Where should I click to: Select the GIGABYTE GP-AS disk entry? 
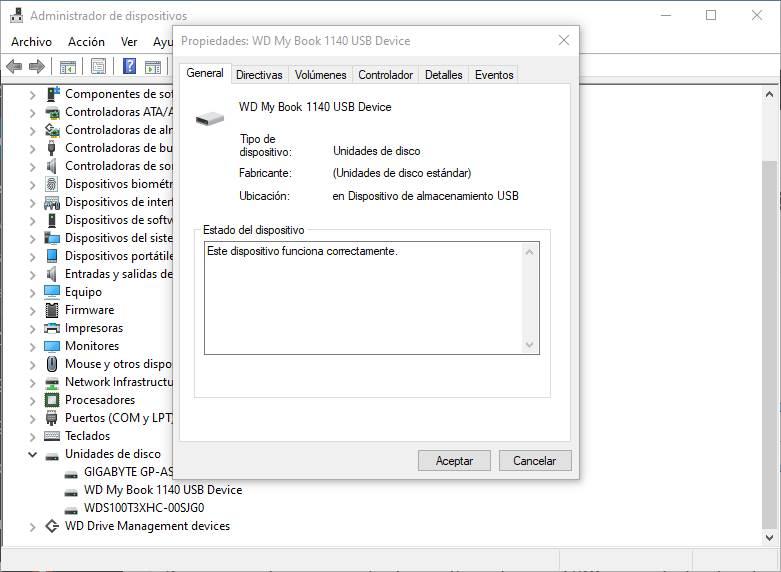point(128,472)
